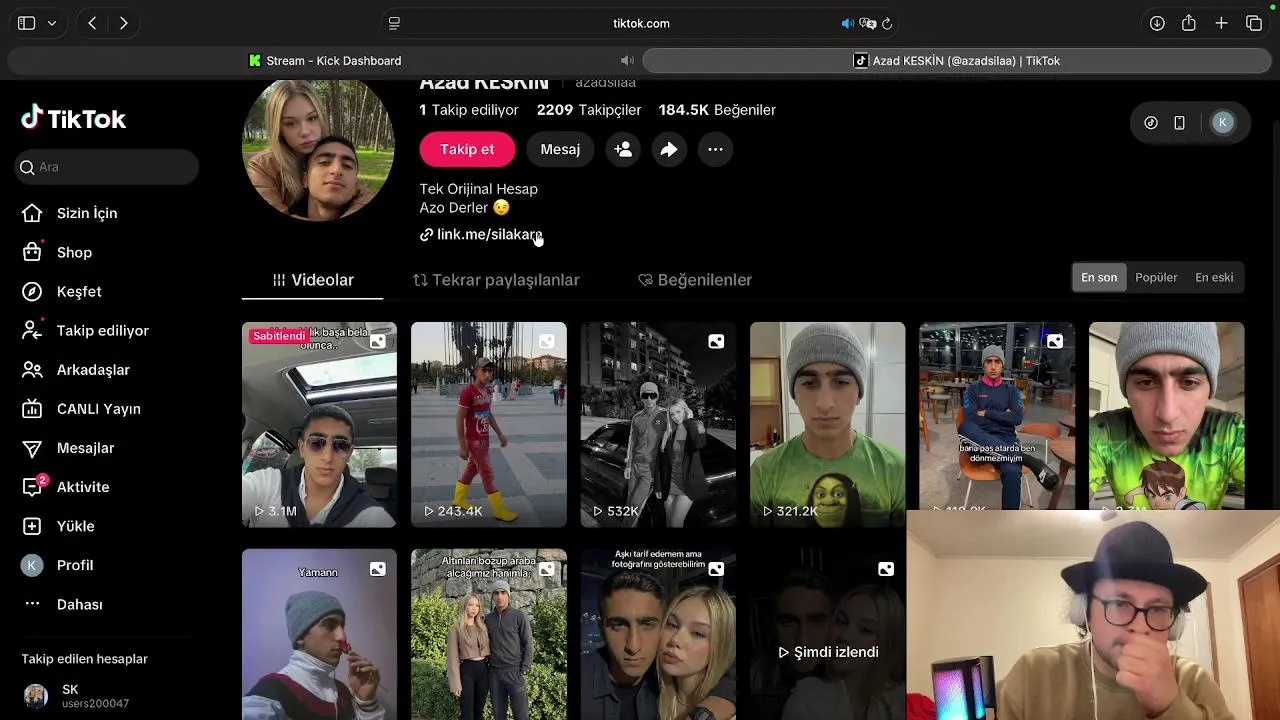Open followed account SK users200047
Screen dimensions: 1280x720
[x=77, y=696]
